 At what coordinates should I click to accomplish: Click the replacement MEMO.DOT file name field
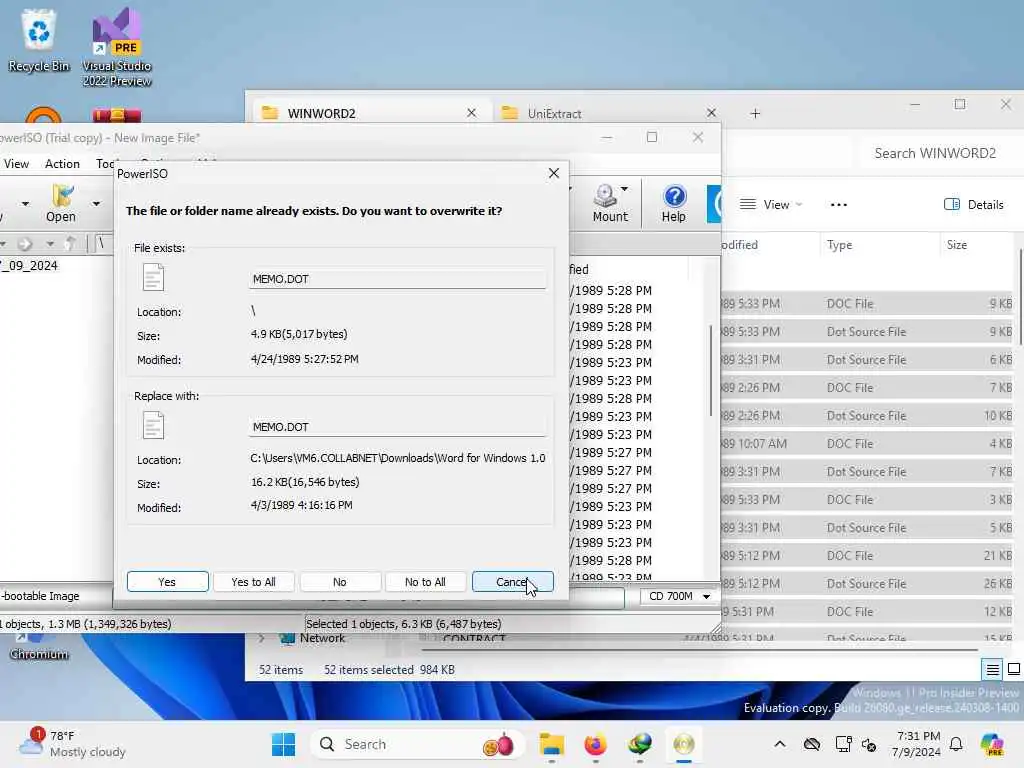click(397, 427)
